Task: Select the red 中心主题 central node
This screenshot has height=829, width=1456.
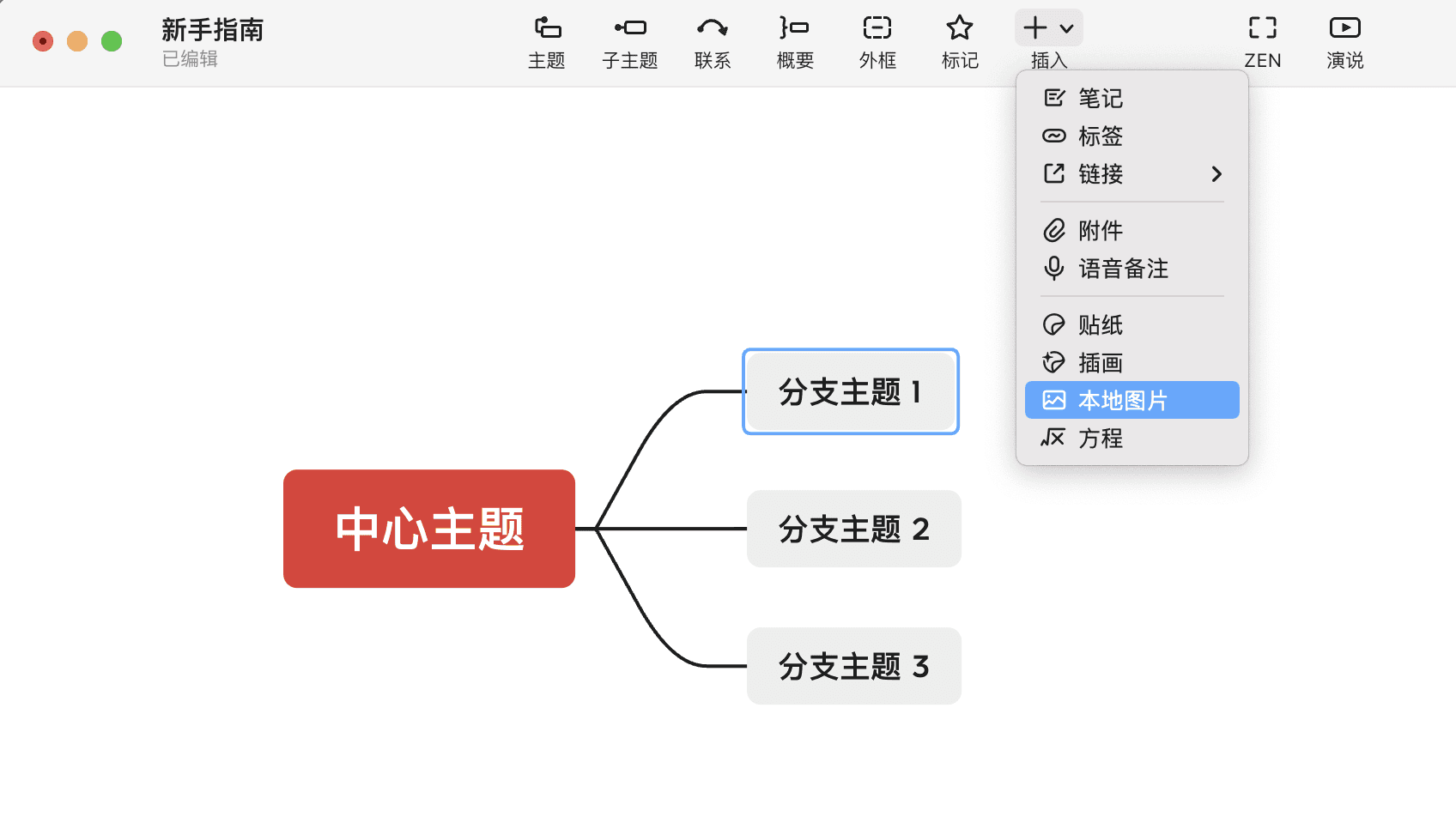Action: click(428, 529)
